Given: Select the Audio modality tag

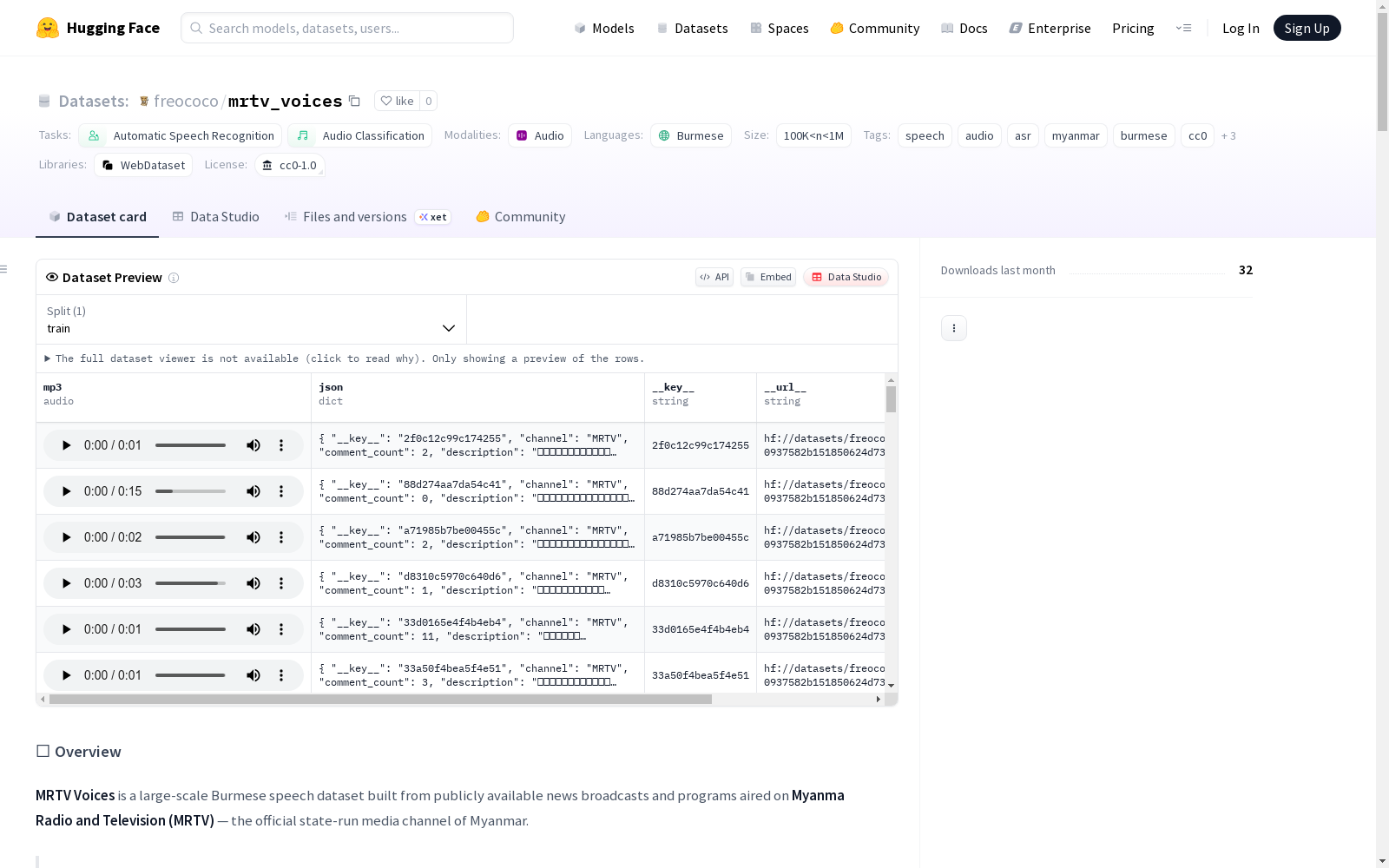Looking at the screenshot, I should (540, 135).
